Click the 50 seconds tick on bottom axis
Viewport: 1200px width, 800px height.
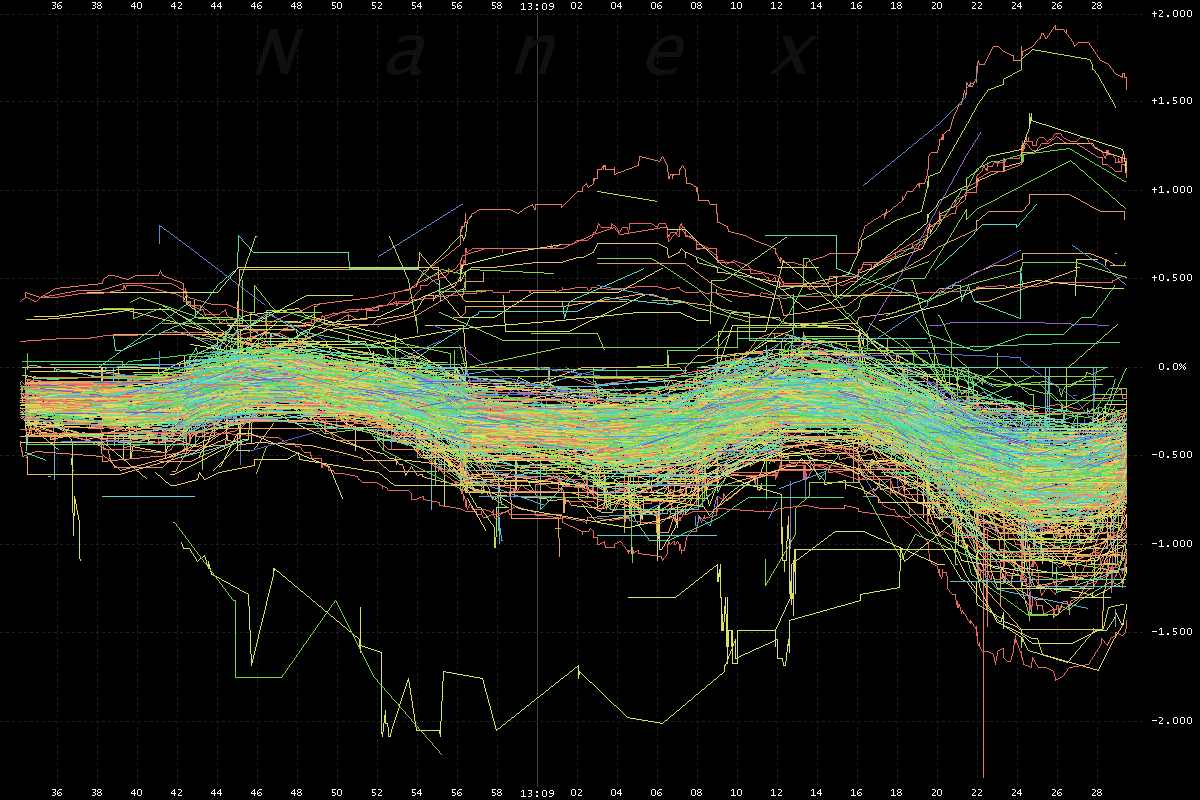point(337,793)
